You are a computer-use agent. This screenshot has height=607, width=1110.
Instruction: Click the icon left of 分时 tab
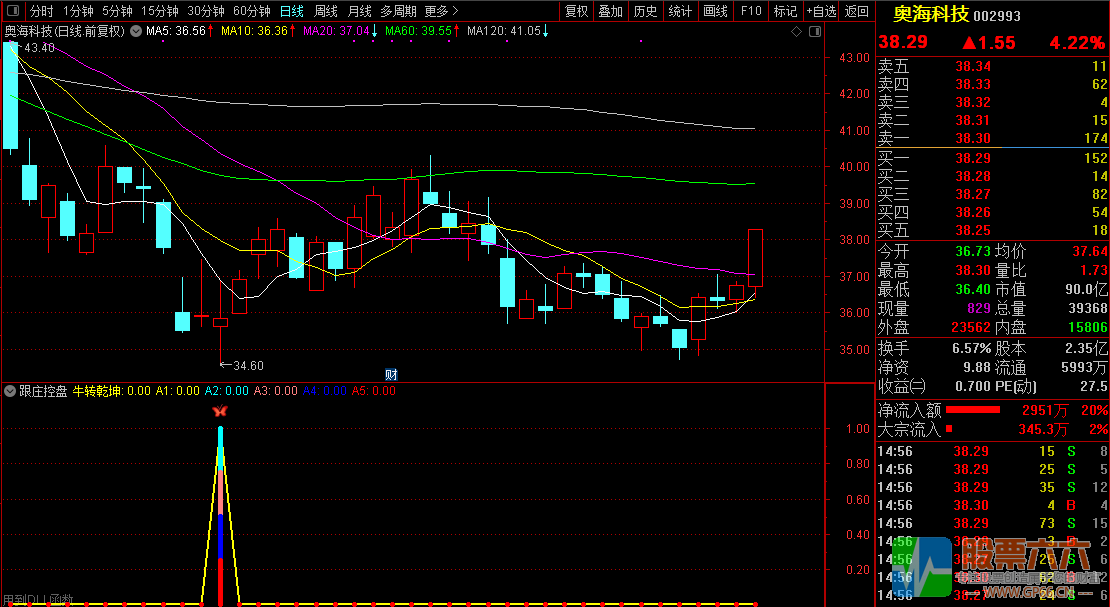tap(12, 11)
